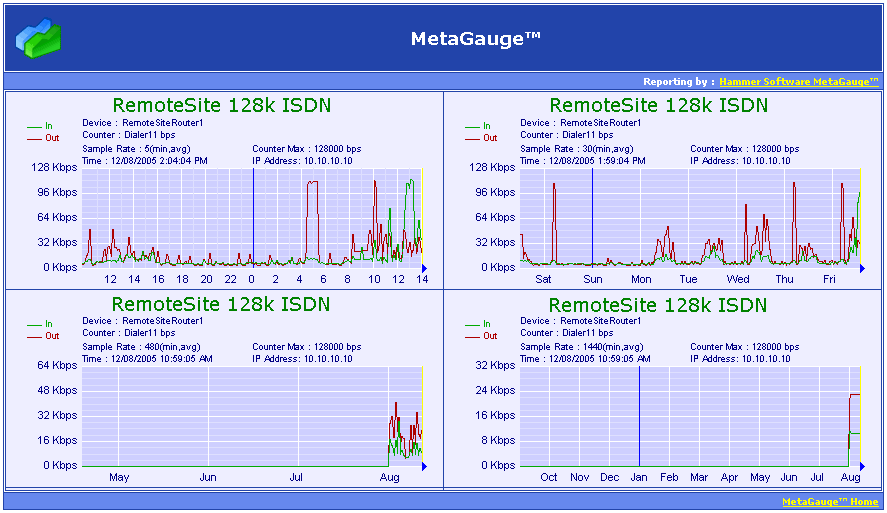887x513 pixels.
Task: Click the green In legend of the 480-minute graph
Action: [x=40, y=324]
